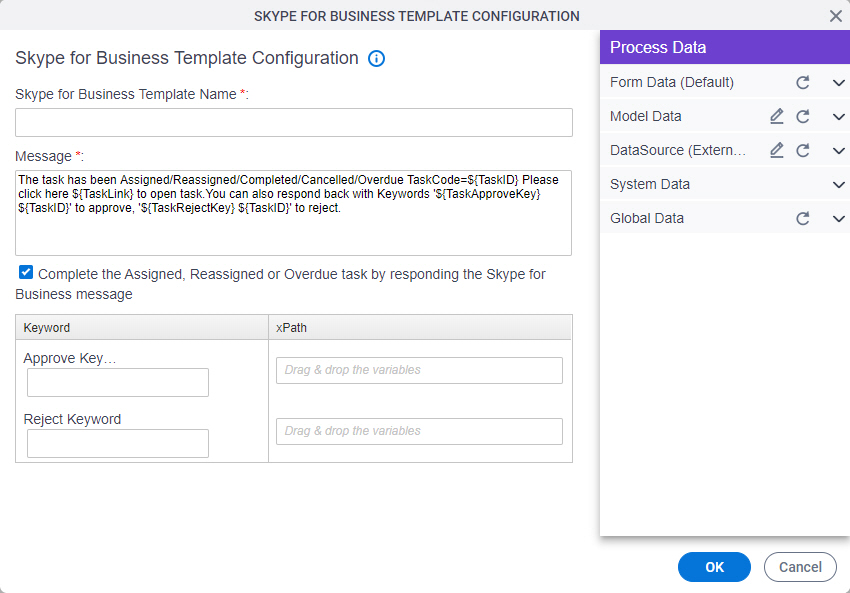Focus the Reject Keyword input box
The width and height of the screenshot is (850, 593).
[x=118, y=443]
